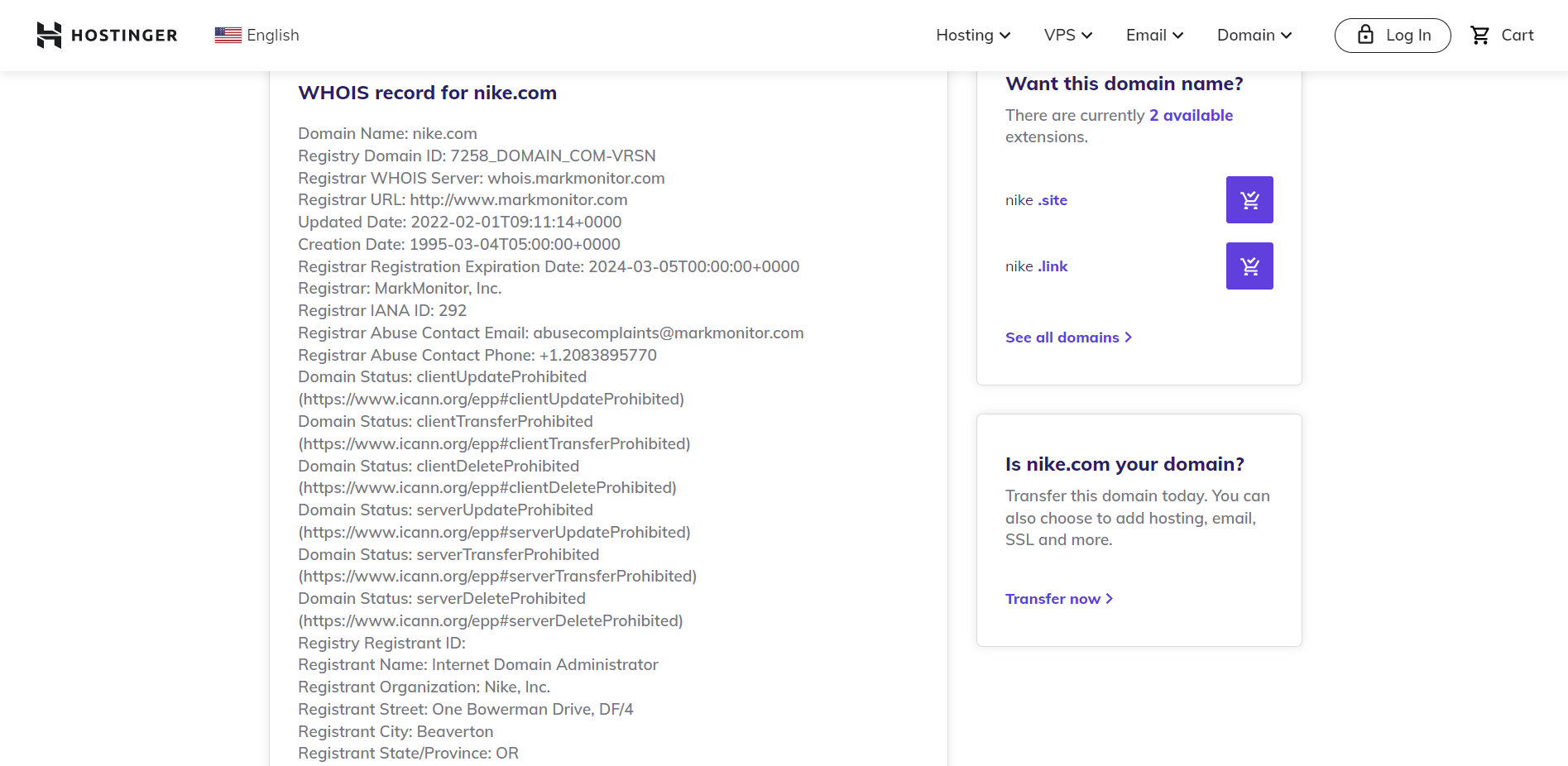Click the WHOIS record for nike.com heading
Screen dimensions: 1568x766
point(427,93)
